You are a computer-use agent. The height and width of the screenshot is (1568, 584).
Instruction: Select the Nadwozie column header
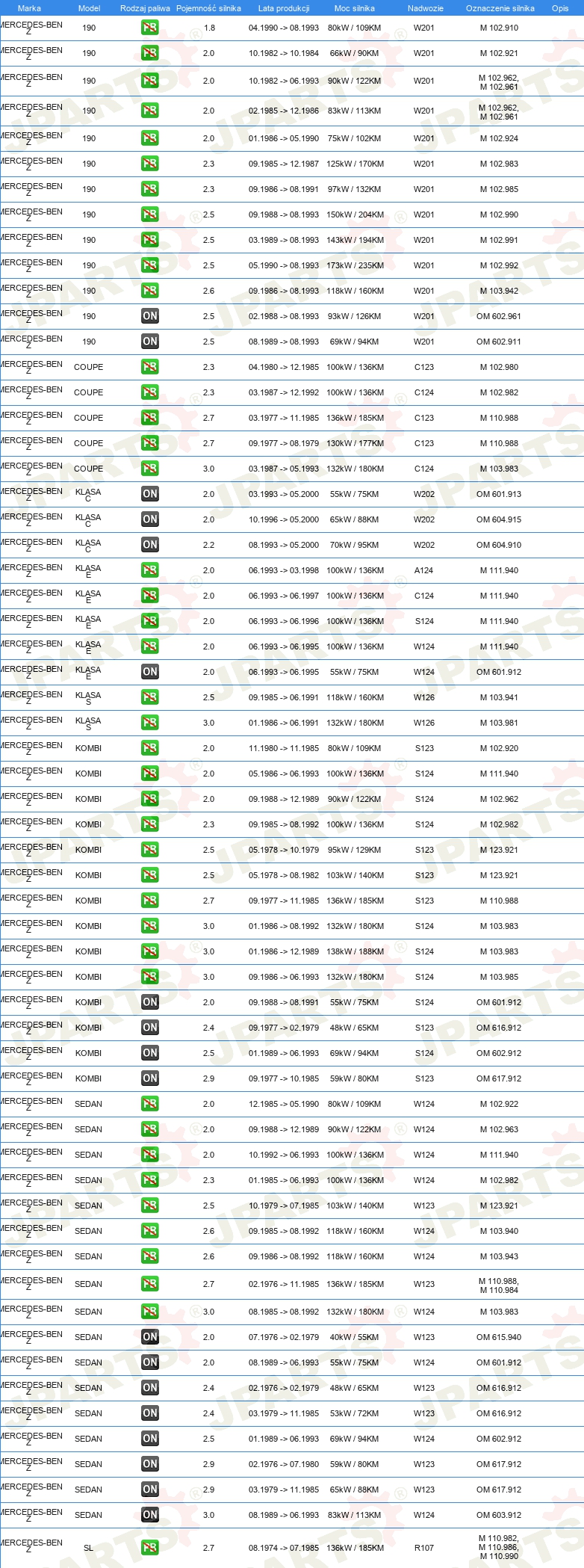426,8
